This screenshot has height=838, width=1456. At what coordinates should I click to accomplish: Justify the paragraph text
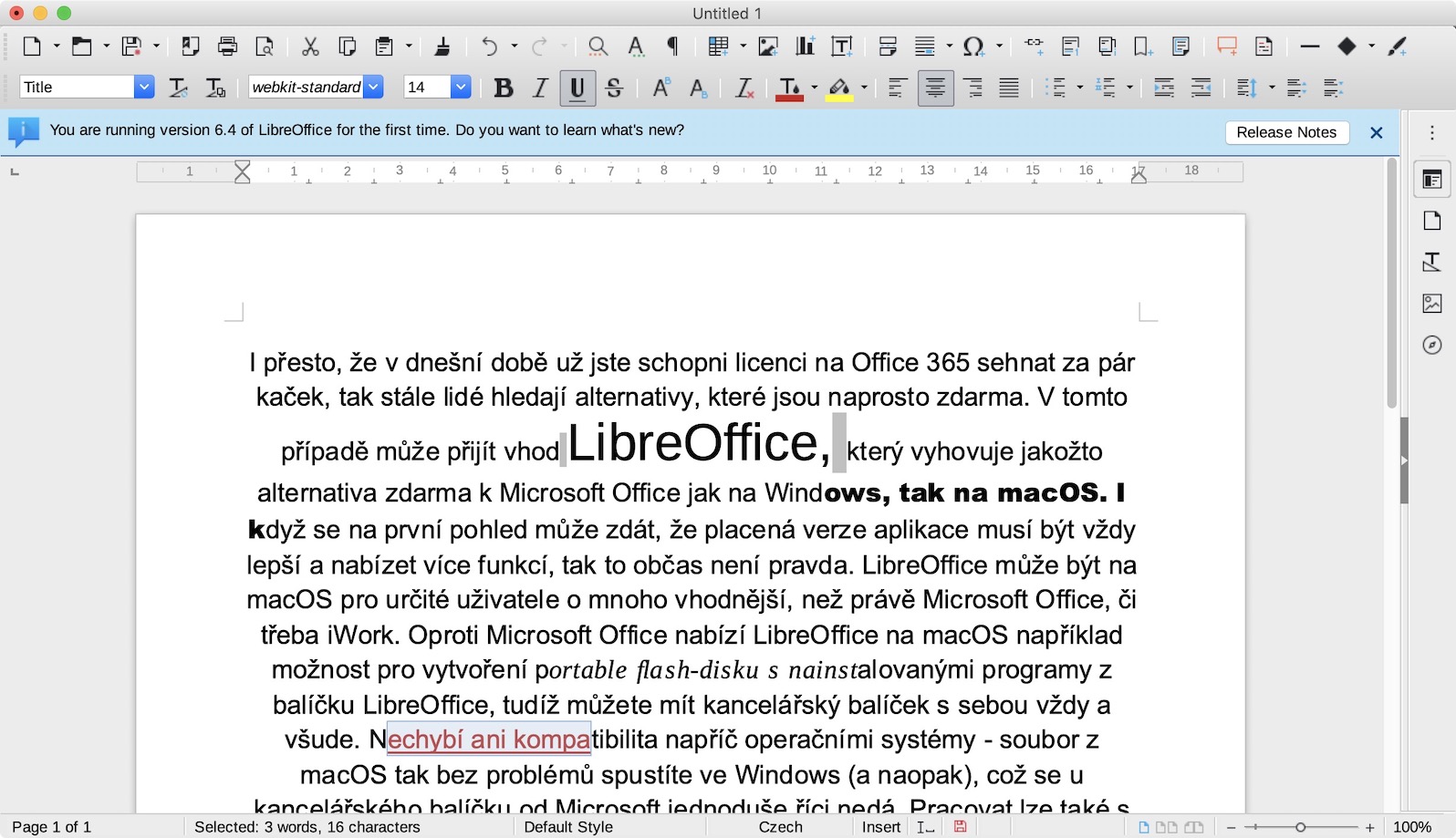pos(1009,88)
